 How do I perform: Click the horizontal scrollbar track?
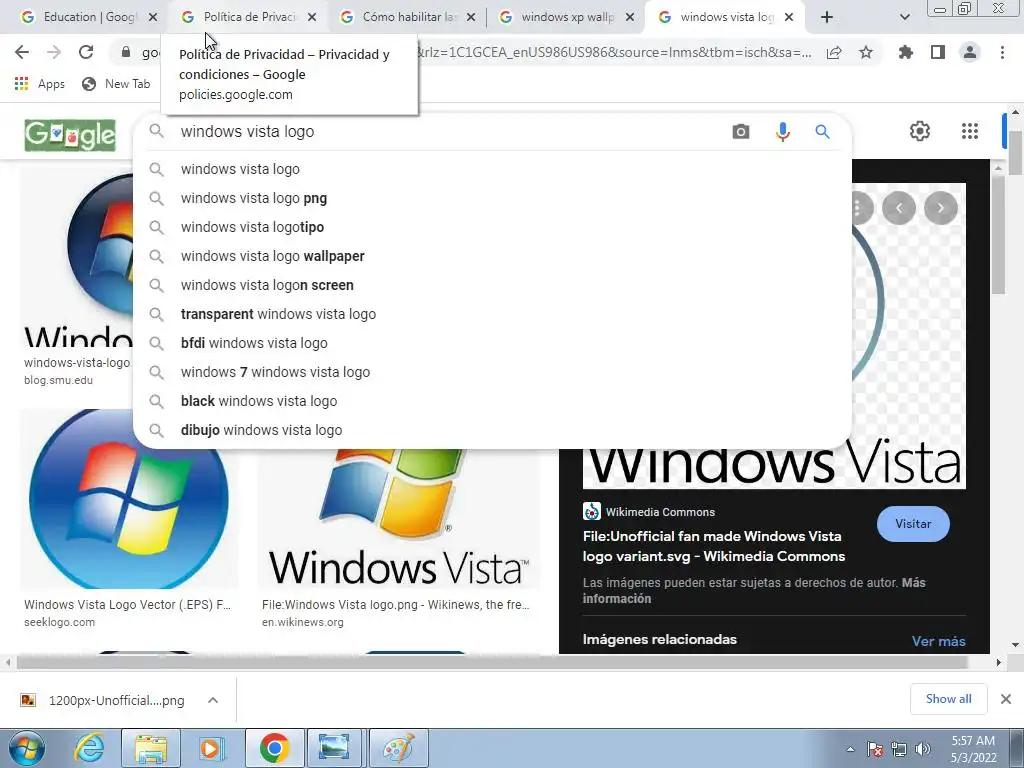[x=492, y=662]
